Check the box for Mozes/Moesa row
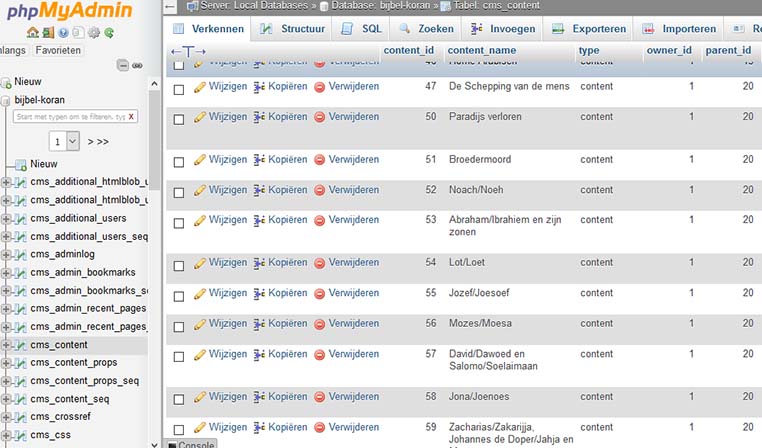 179,325
